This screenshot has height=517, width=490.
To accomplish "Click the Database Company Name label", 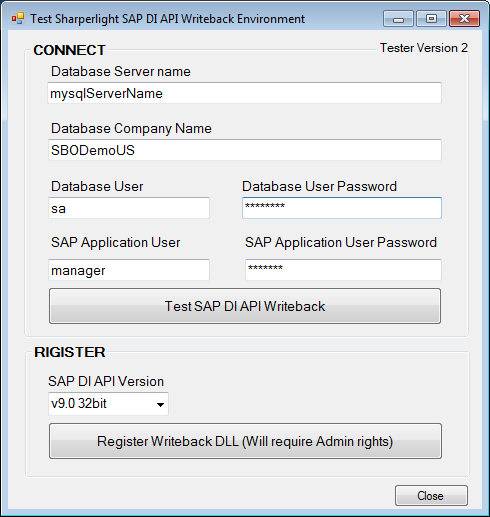I will pos(131,128).
